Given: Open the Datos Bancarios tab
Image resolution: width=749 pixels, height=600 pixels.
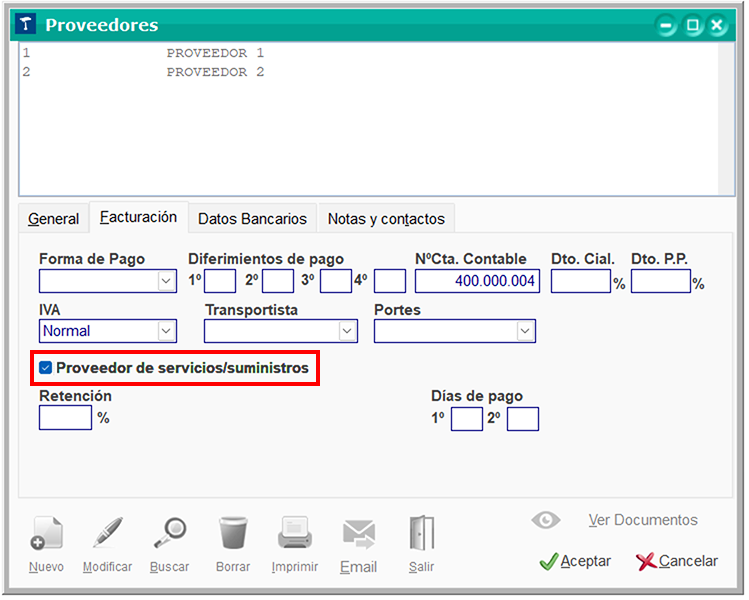Looking at the screenshot, I should (x=252, y=218).
